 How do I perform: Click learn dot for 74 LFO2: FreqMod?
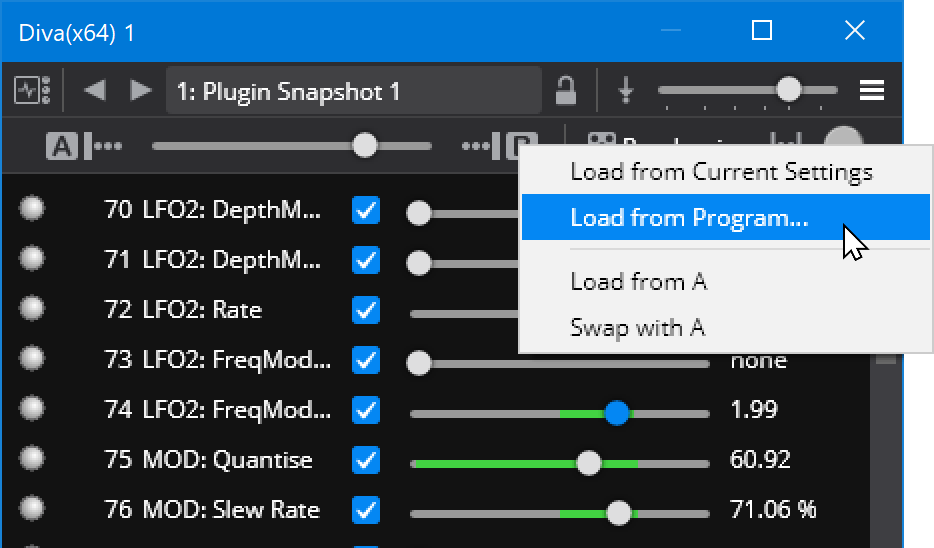(32, 409)
